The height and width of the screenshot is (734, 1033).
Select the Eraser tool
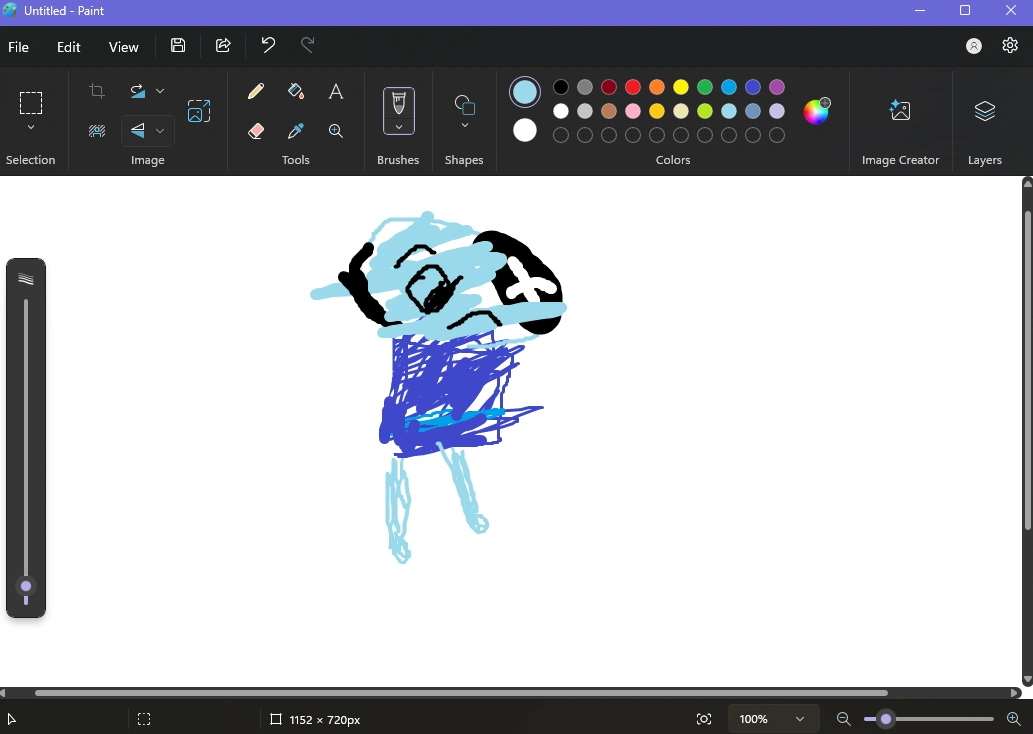(x=256, y=130)
